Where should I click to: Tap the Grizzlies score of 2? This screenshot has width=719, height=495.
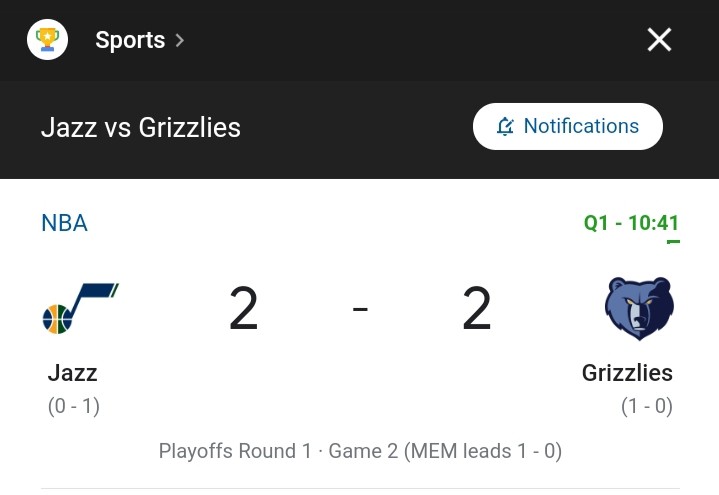pos(477,308)
